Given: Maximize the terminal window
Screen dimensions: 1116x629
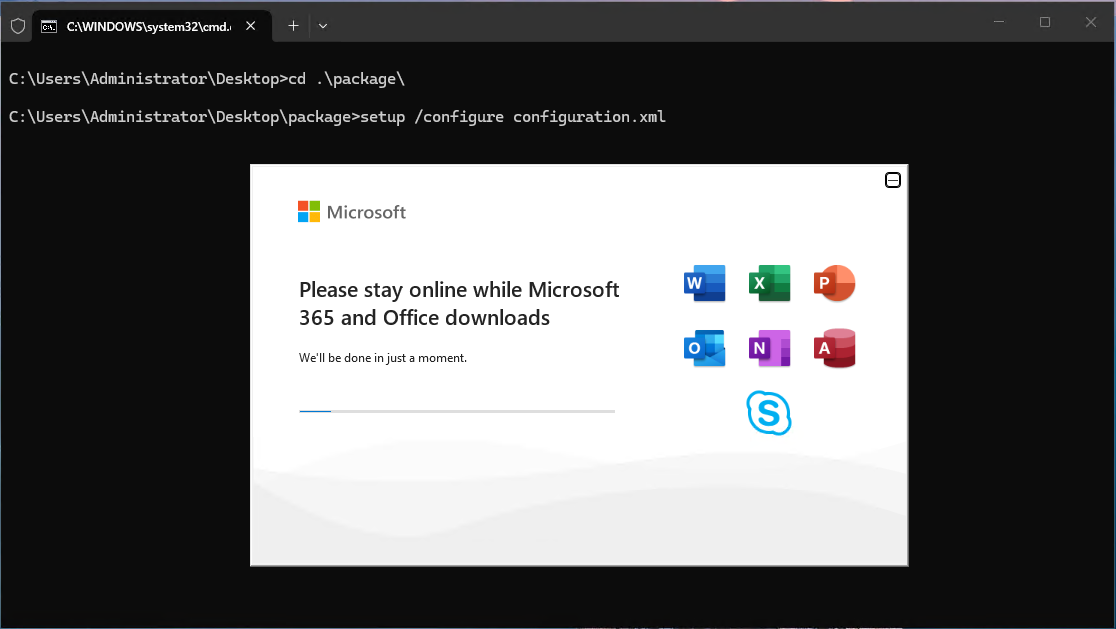Looking at the screenshot, I should coord(1045,22).
